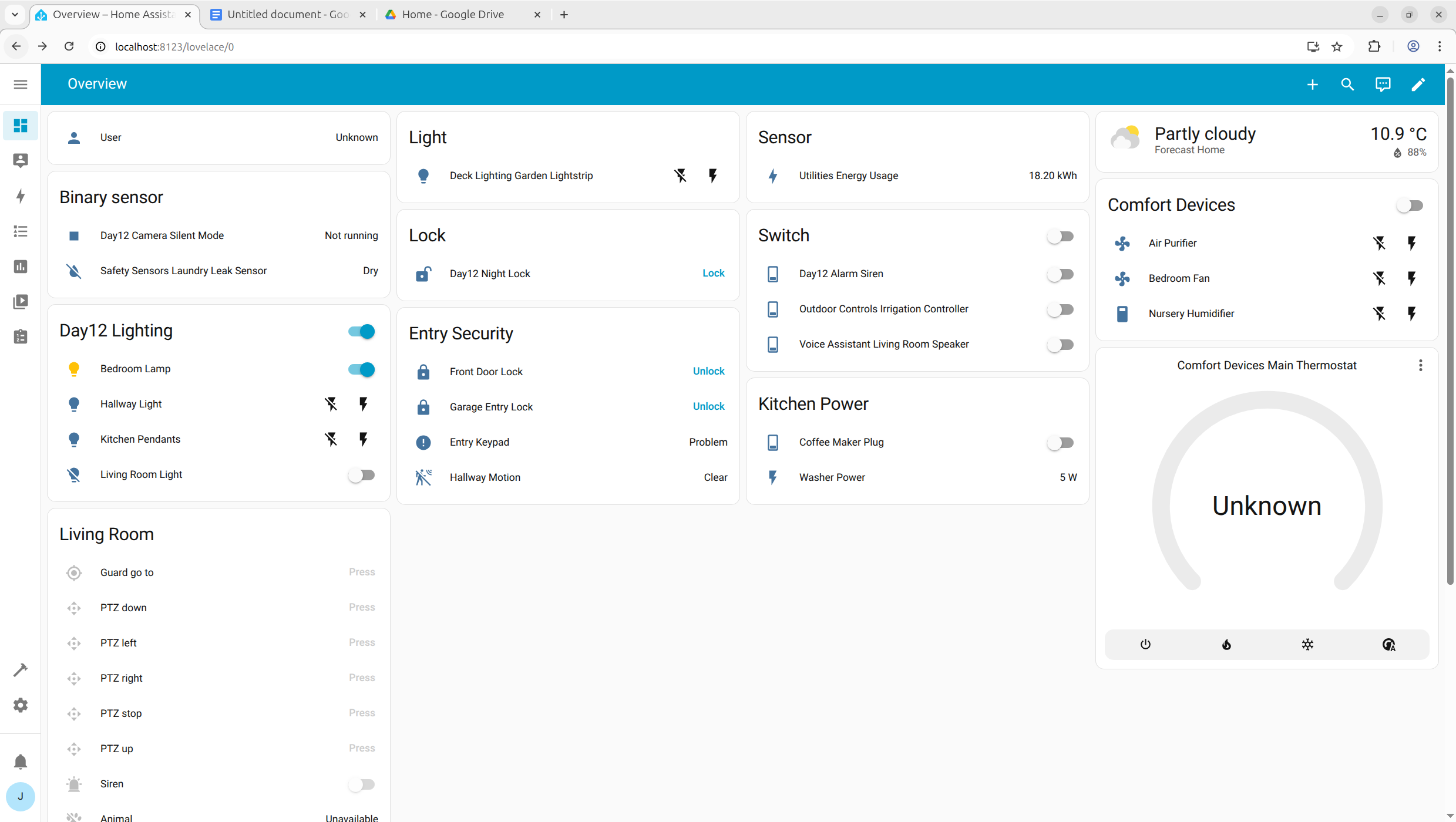
Task: Open the Assist chat icon
Action: click(1383, 85)
